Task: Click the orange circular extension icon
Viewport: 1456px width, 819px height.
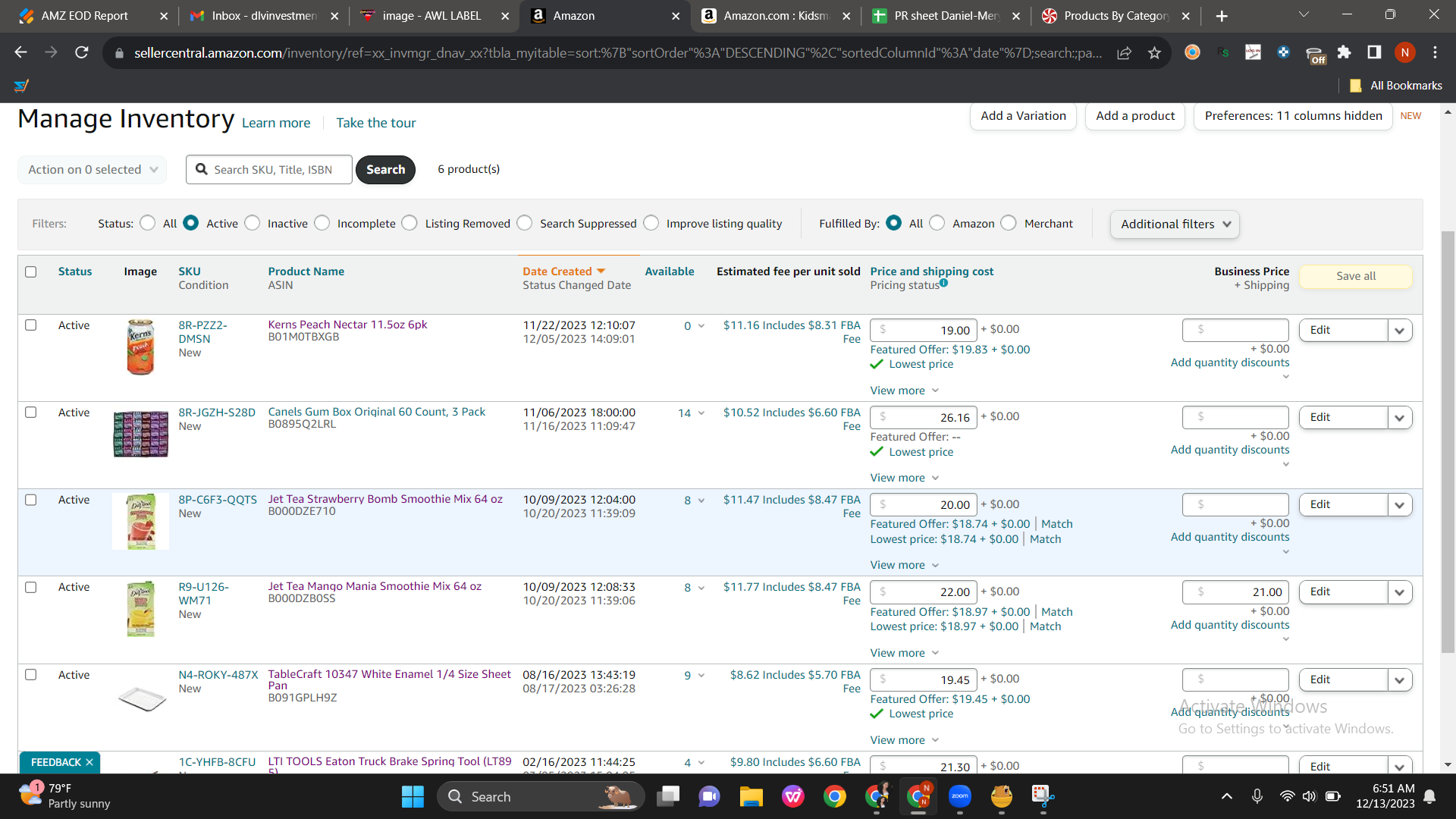Action: coord(1192,52)
